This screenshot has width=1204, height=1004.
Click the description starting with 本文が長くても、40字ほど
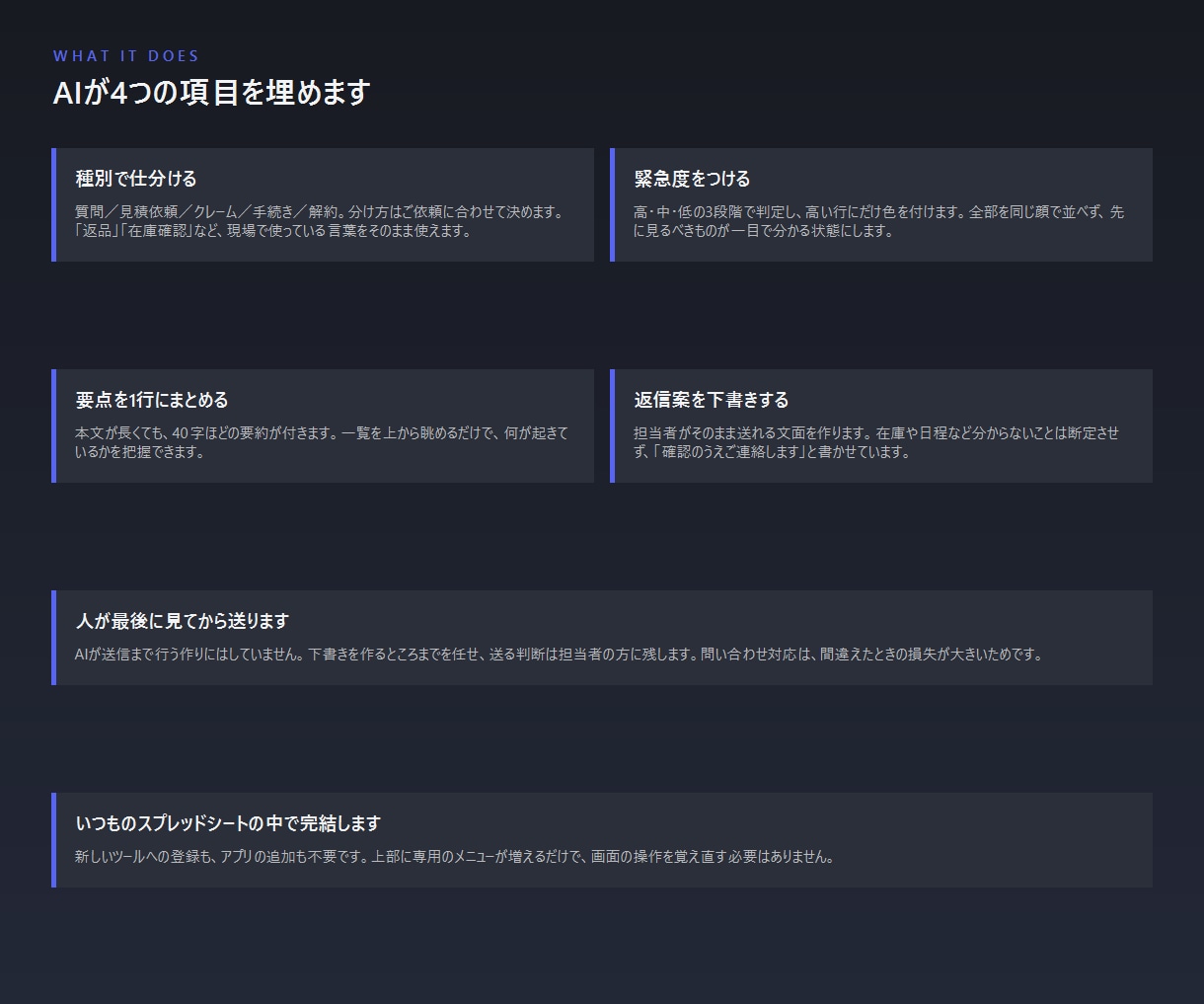pyautogui.click(x=322, y=442)
